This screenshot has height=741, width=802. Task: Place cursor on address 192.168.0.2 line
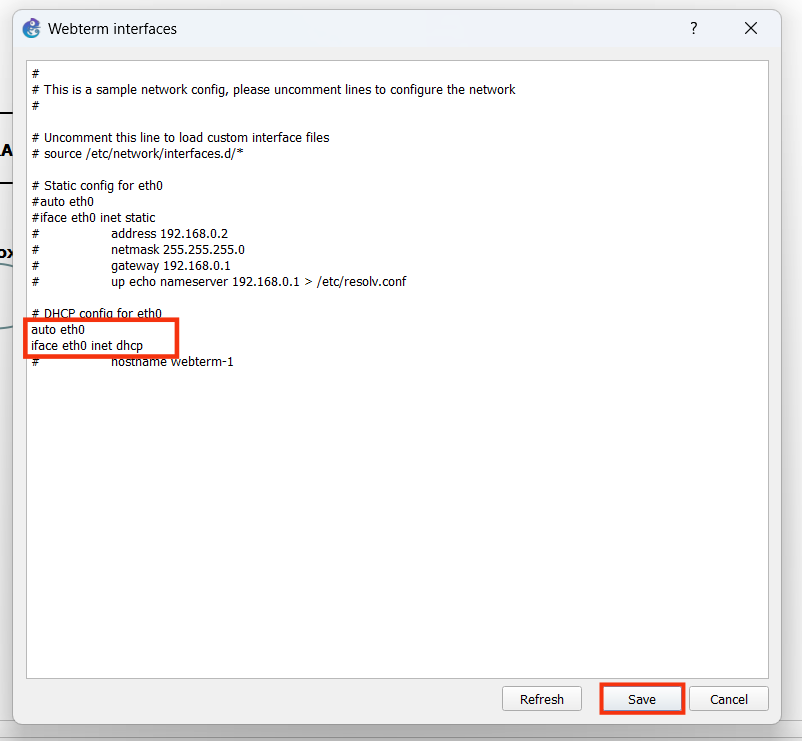coord(169,234)
